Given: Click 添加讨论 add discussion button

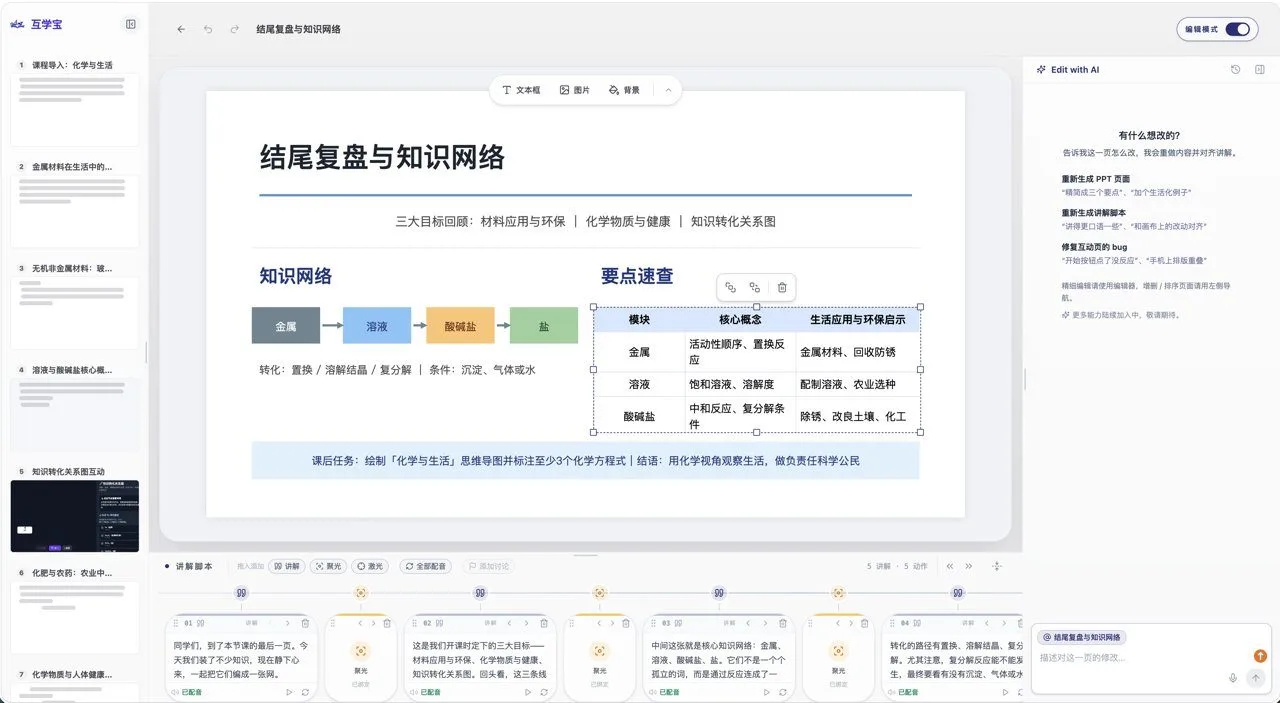Looking at the screenshot, I should (489, 566).
